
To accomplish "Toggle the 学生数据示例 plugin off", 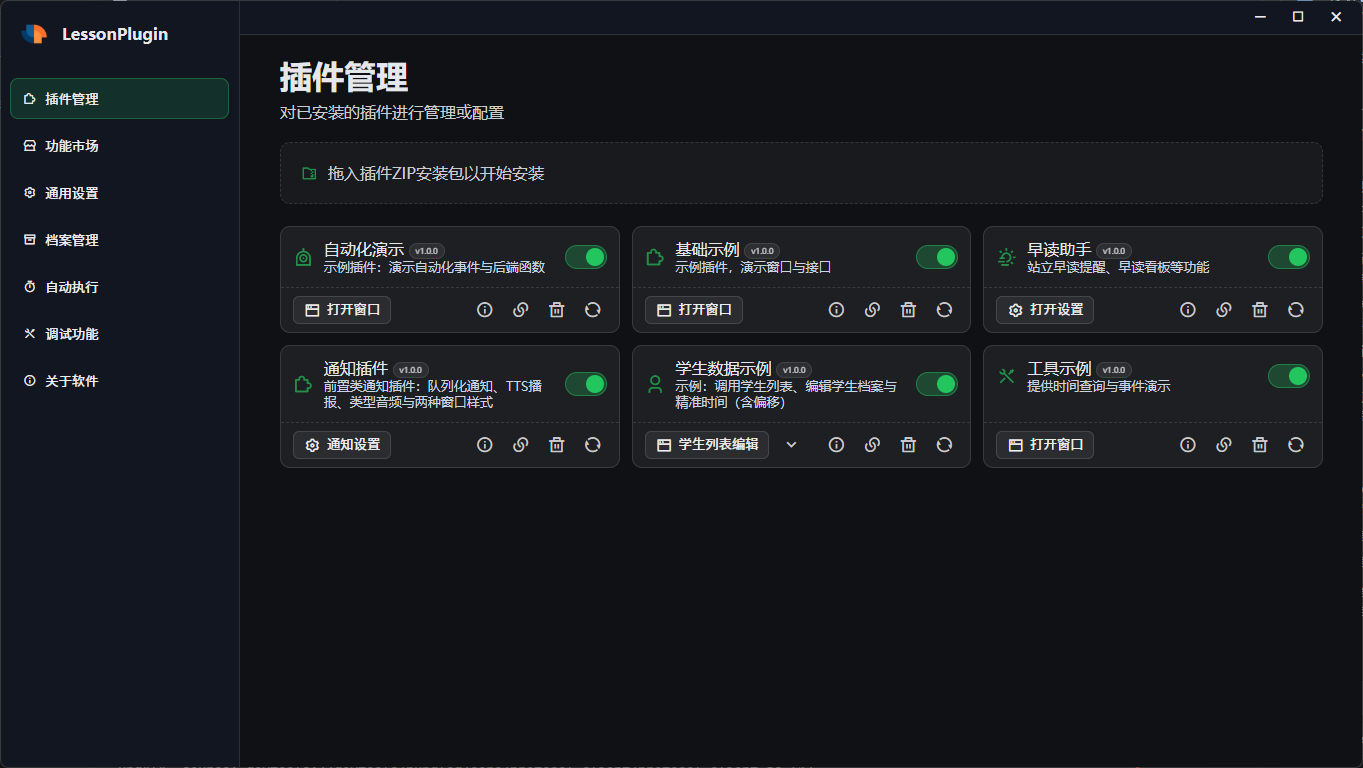I will pyautogui.click(x=937, y=384).
